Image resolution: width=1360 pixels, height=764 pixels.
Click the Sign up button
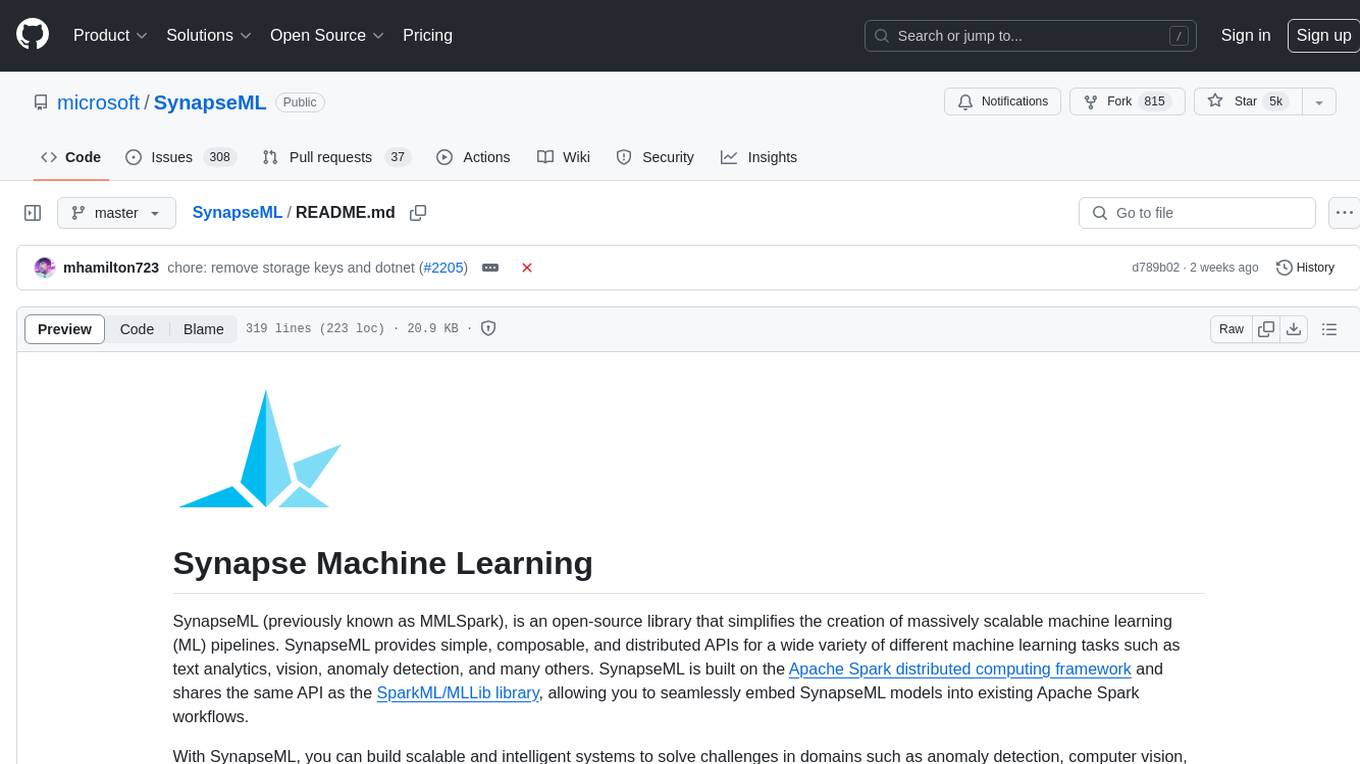click(1323, 35)
